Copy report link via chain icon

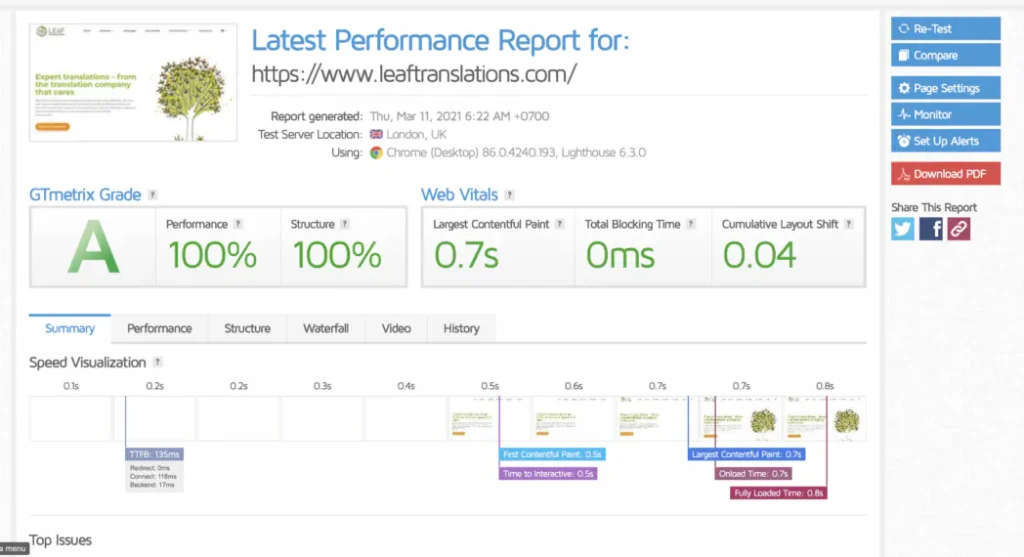(x=959, y=229)
